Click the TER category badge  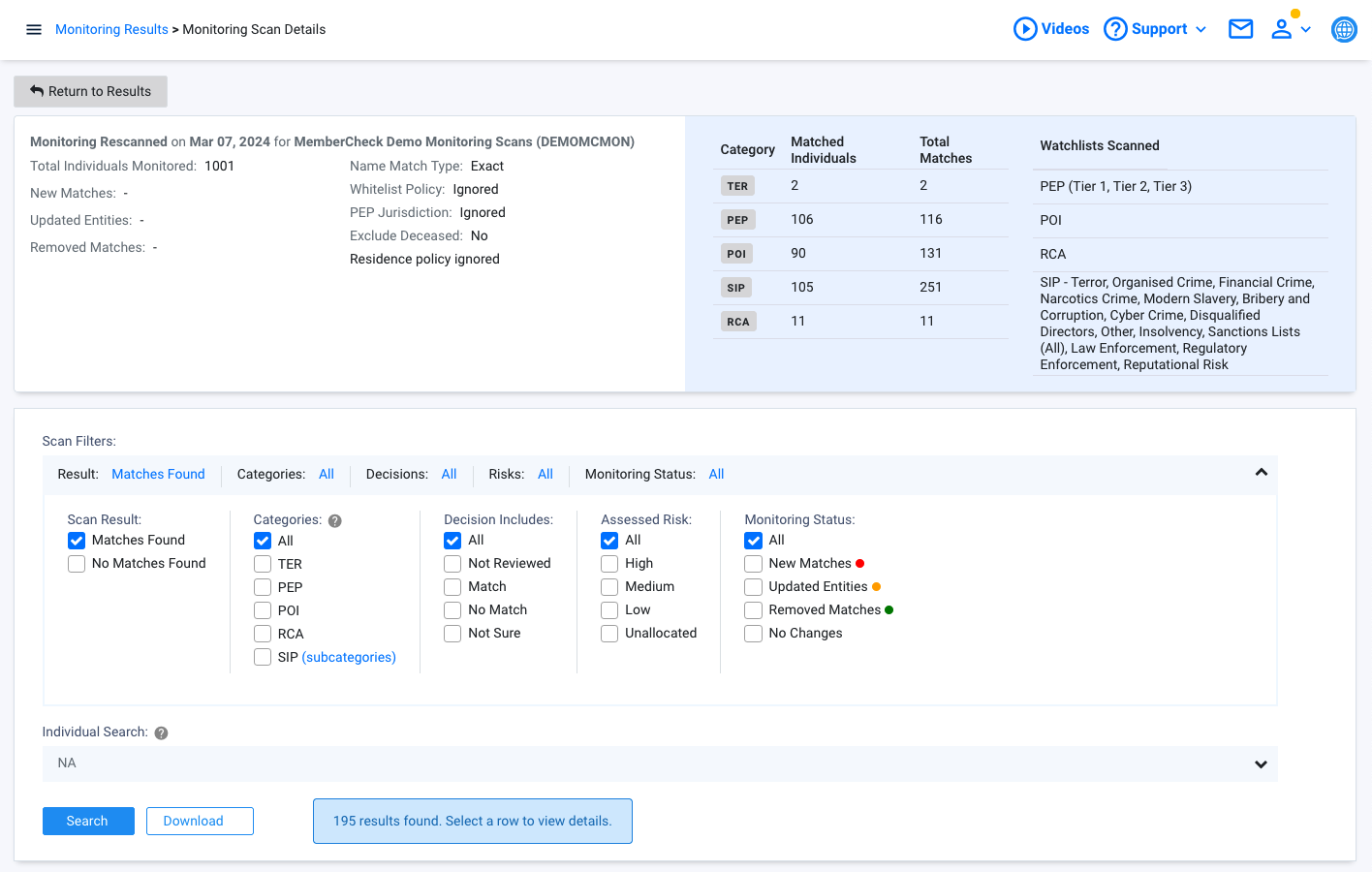(x=737, y=186)
